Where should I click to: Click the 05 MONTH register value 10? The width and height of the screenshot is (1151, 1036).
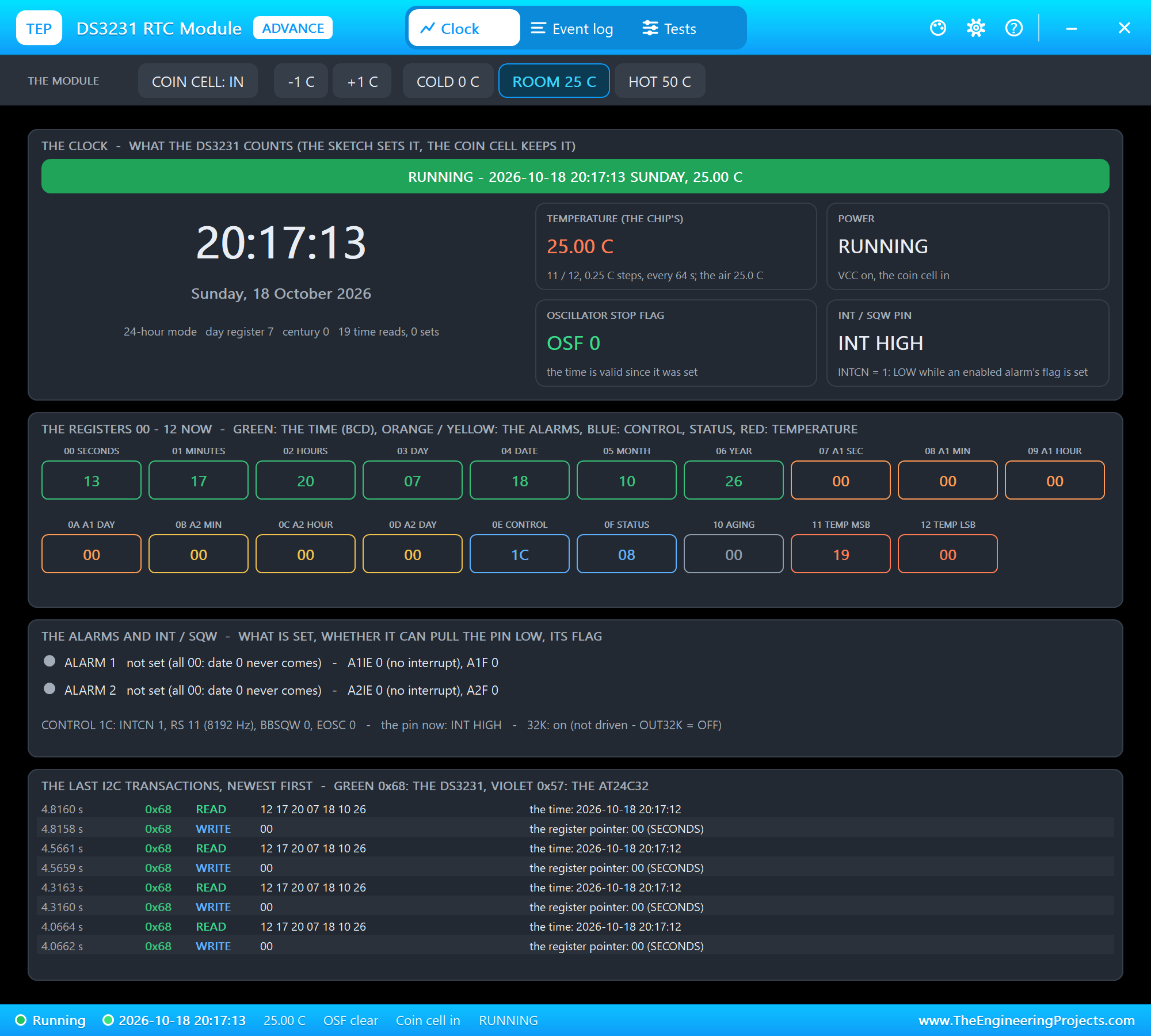[627, 481]
